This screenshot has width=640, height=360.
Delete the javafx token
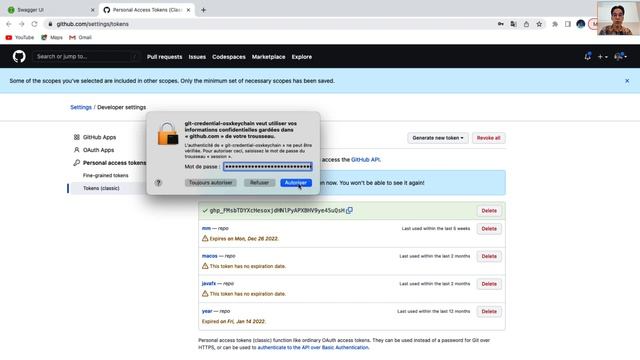click(489, 284)
